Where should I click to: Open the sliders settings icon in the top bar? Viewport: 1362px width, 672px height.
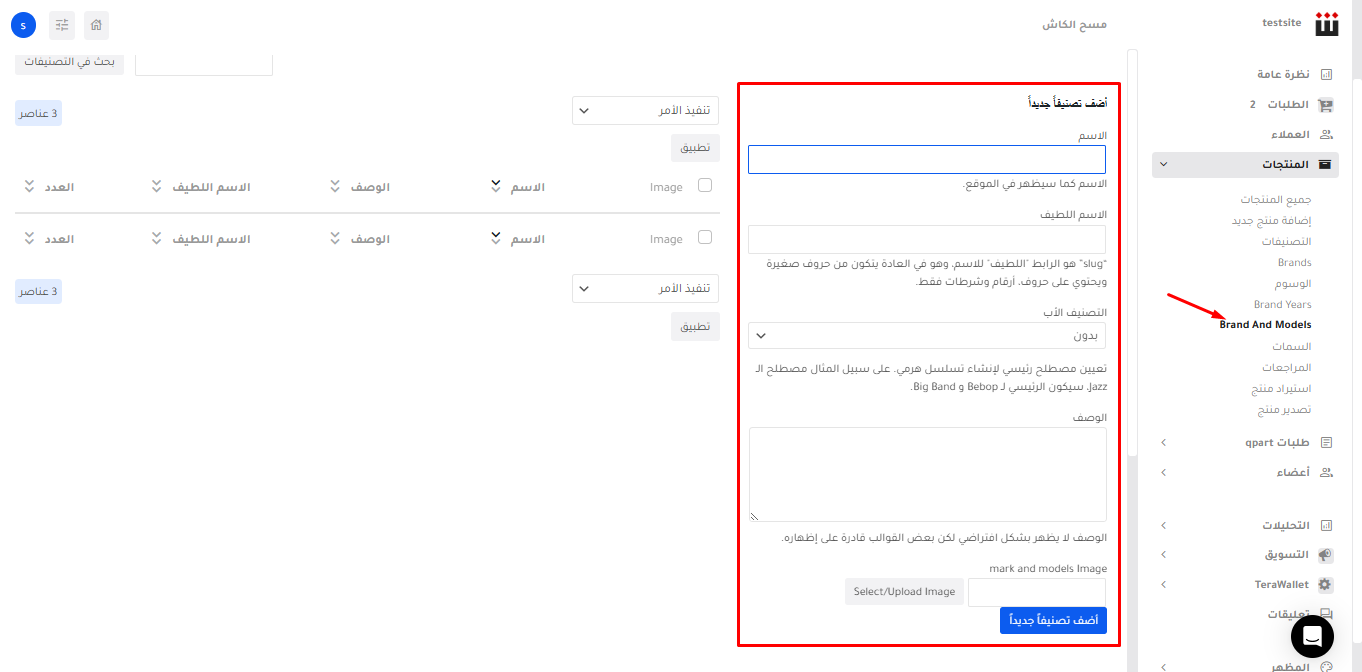coord(62,25)
